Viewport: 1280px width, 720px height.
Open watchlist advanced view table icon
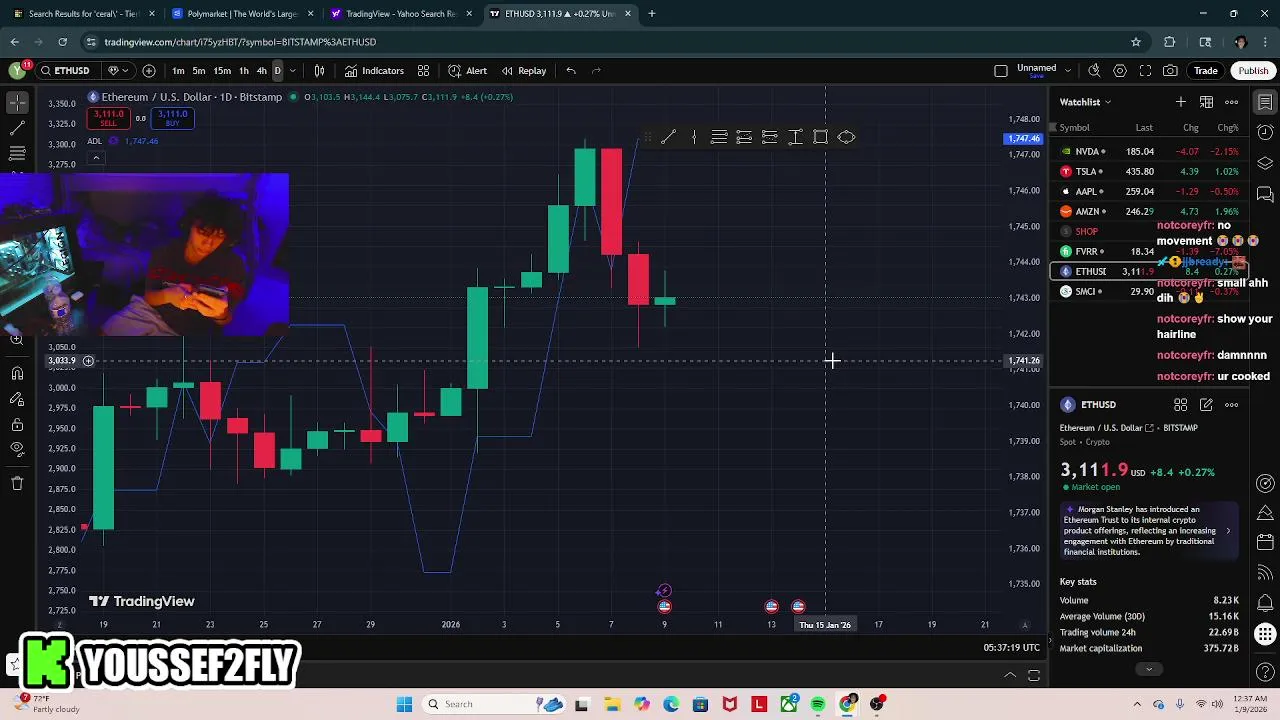(x=1206, y=102)
